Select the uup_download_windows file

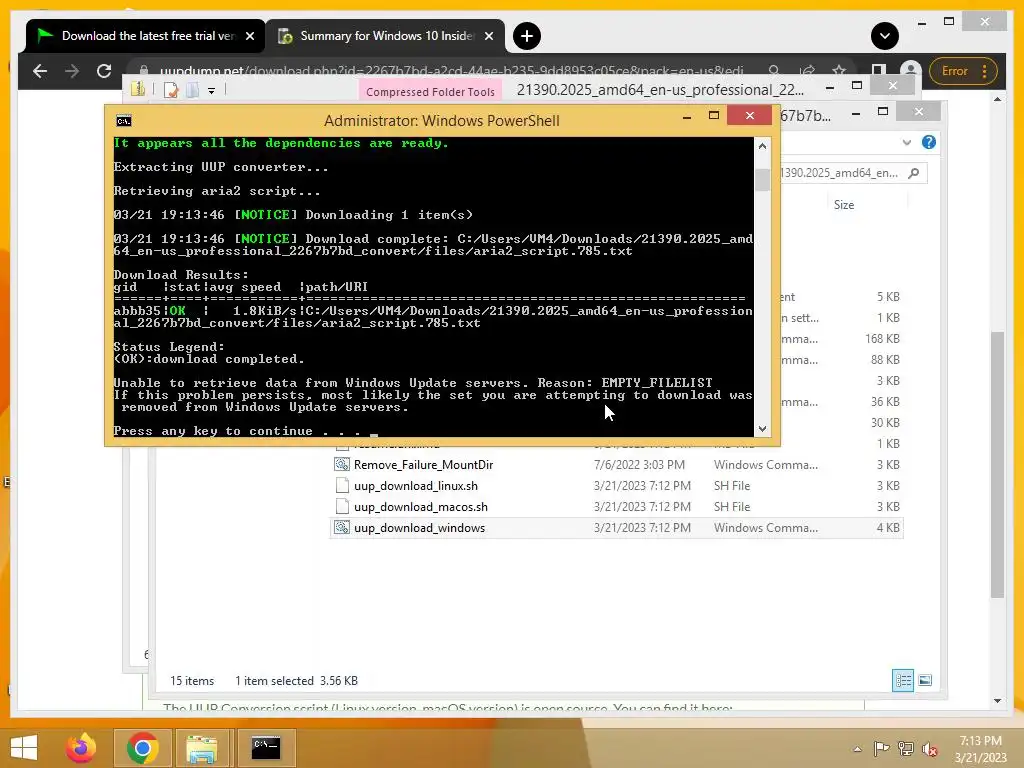[x=616, y=528]
